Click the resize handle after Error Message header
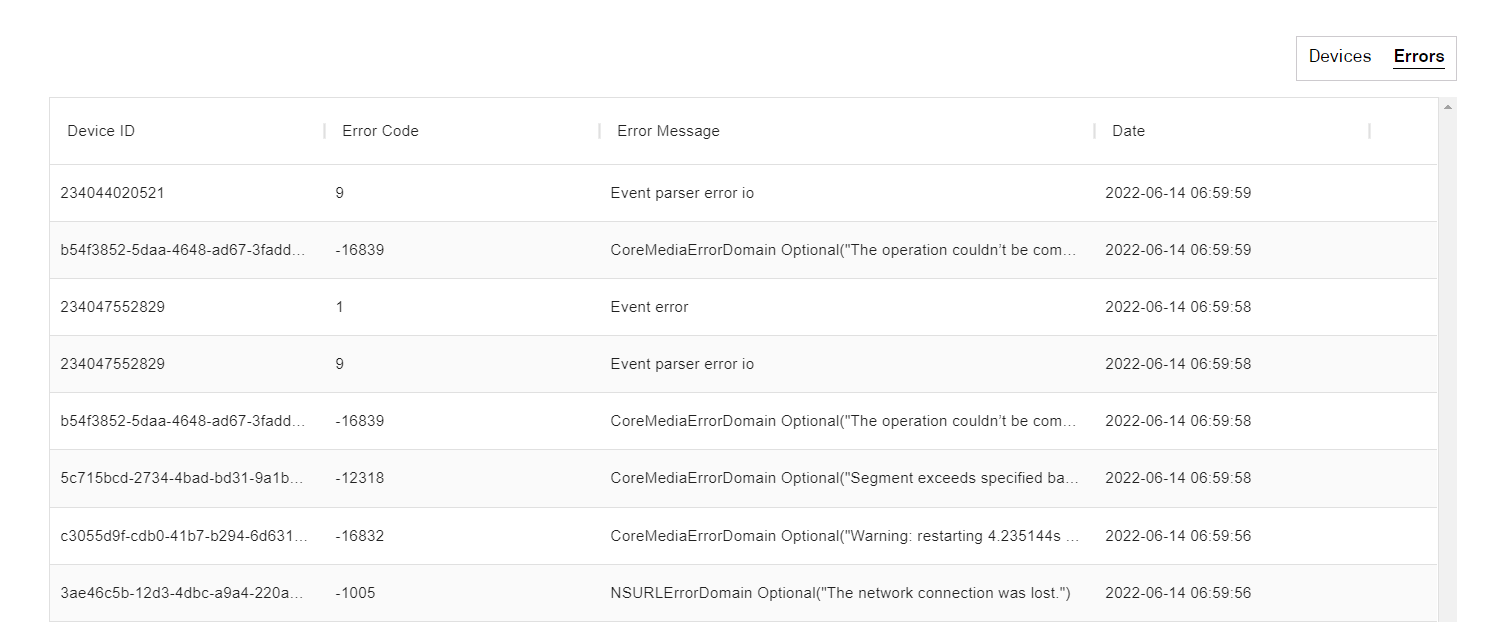Screen dimensions: 1500x631 tap(1095, 131)
